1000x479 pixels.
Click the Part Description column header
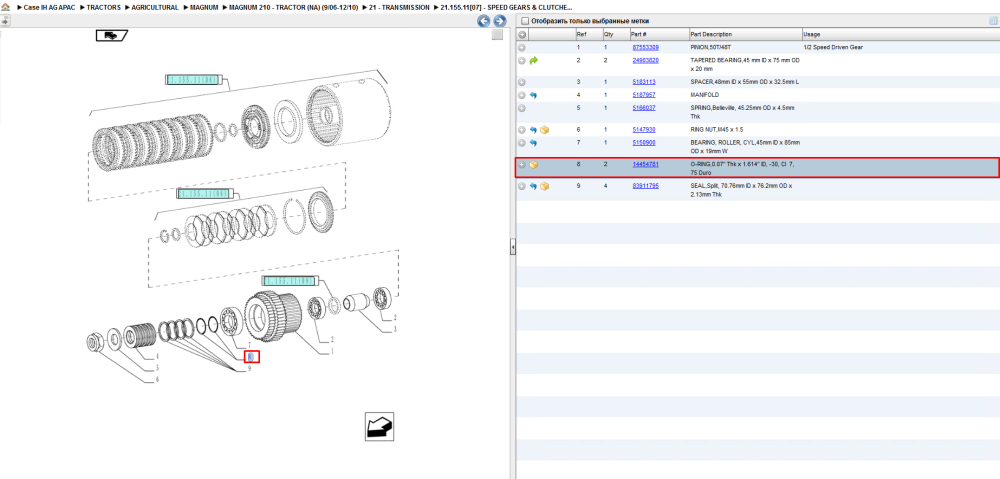746,34
